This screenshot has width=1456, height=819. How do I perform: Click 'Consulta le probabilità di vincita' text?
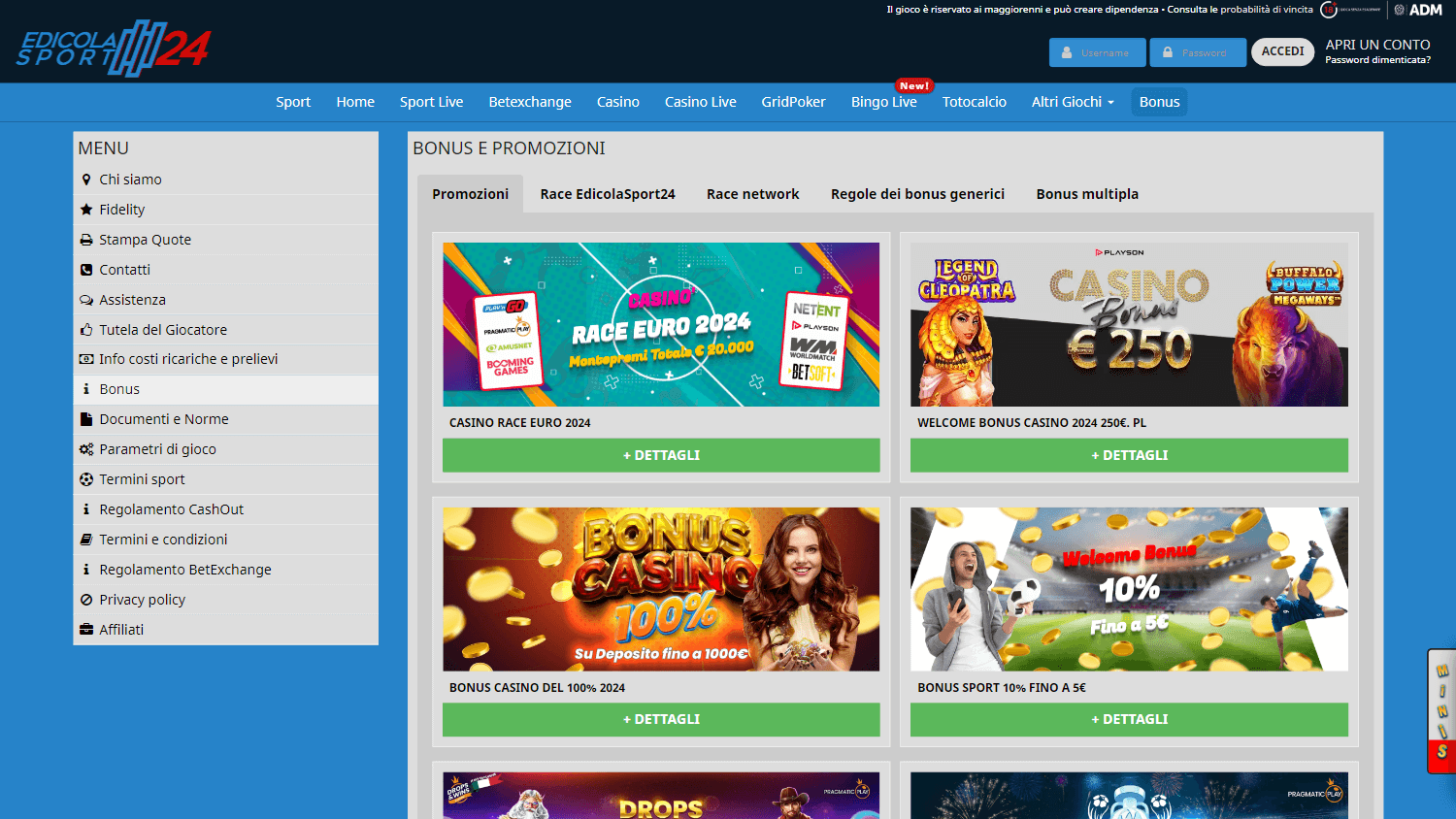point(1240,10)
